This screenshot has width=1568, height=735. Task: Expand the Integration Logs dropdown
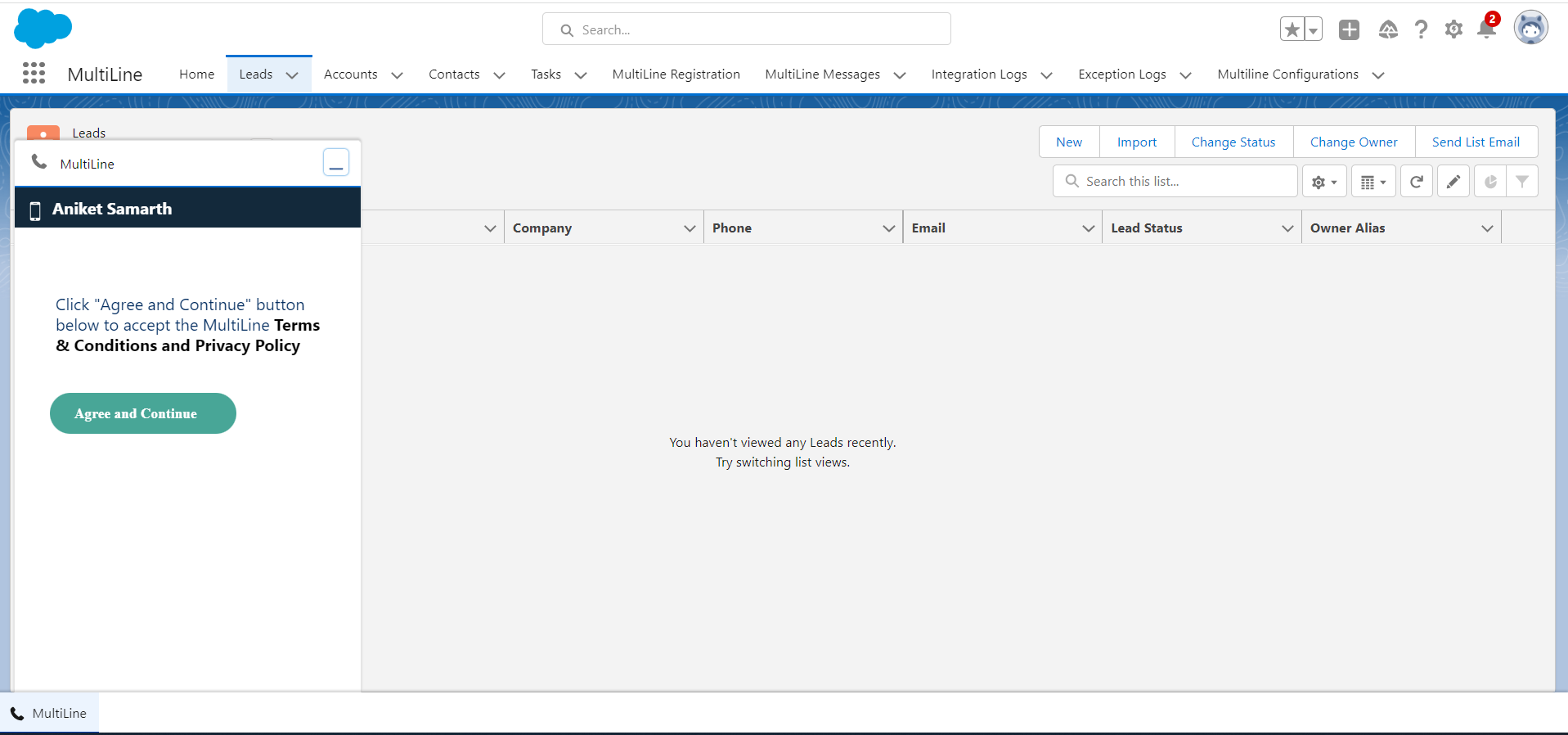click(x=1046, y=75)
